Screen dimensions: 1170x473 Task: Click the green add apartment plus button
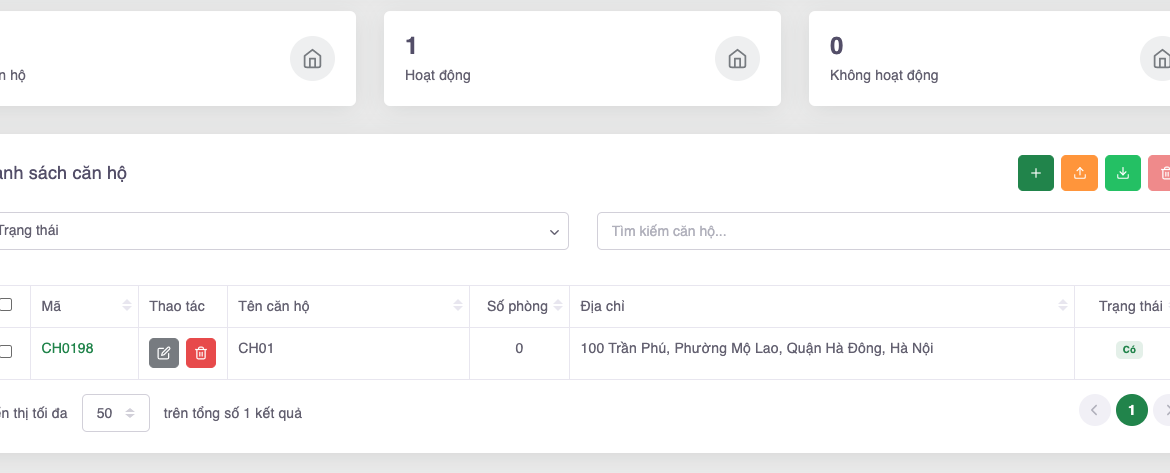1035,173
